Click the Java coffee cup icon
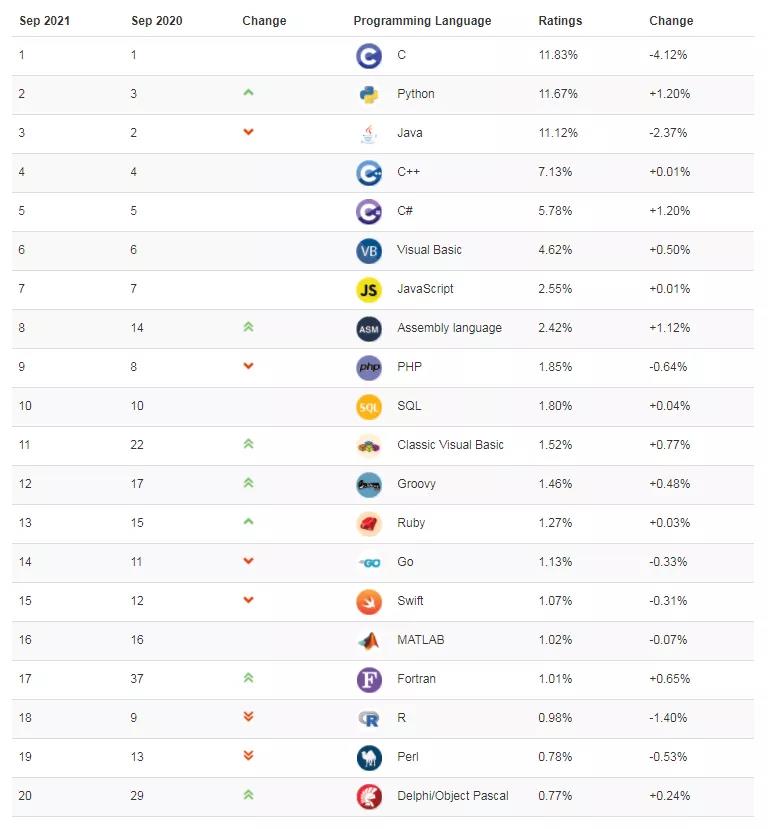 coord(368,133)
